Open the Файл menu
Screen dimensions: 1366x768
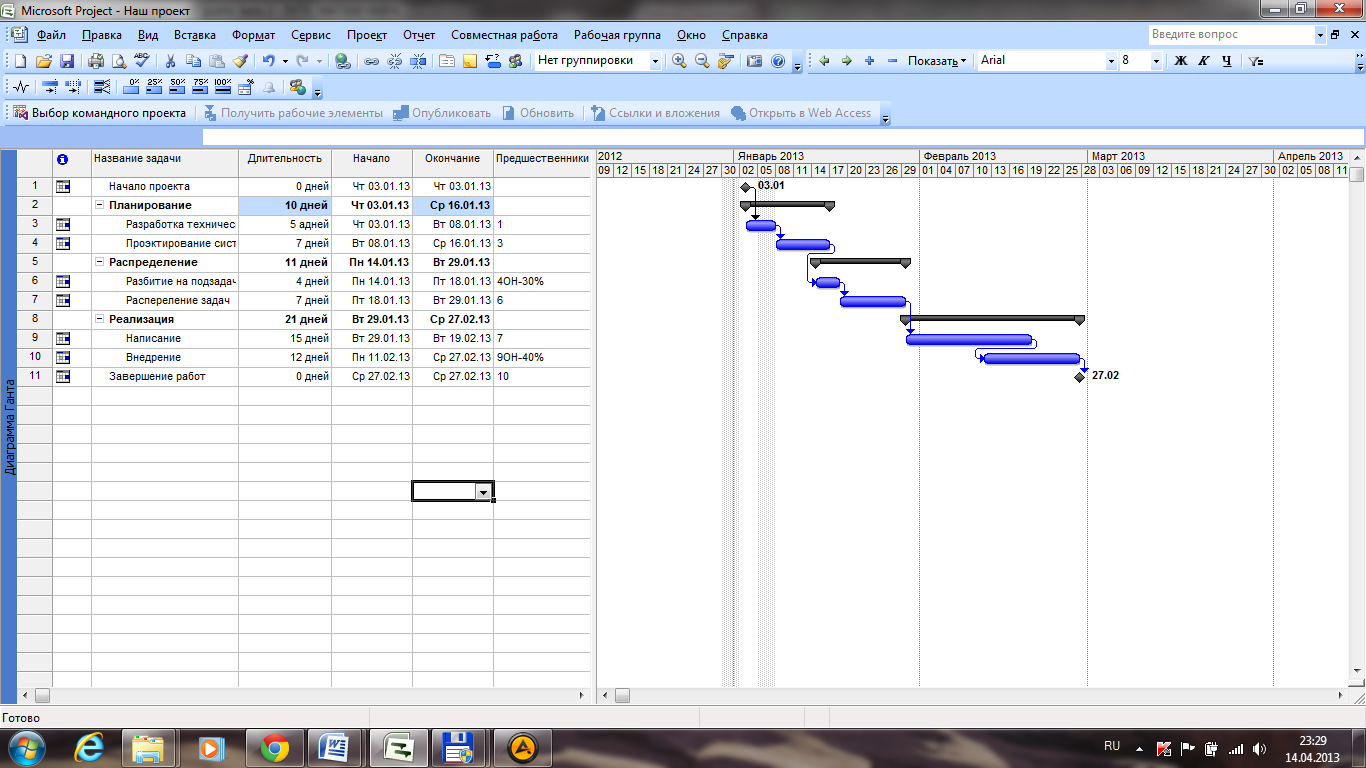[x=51, y=35]
